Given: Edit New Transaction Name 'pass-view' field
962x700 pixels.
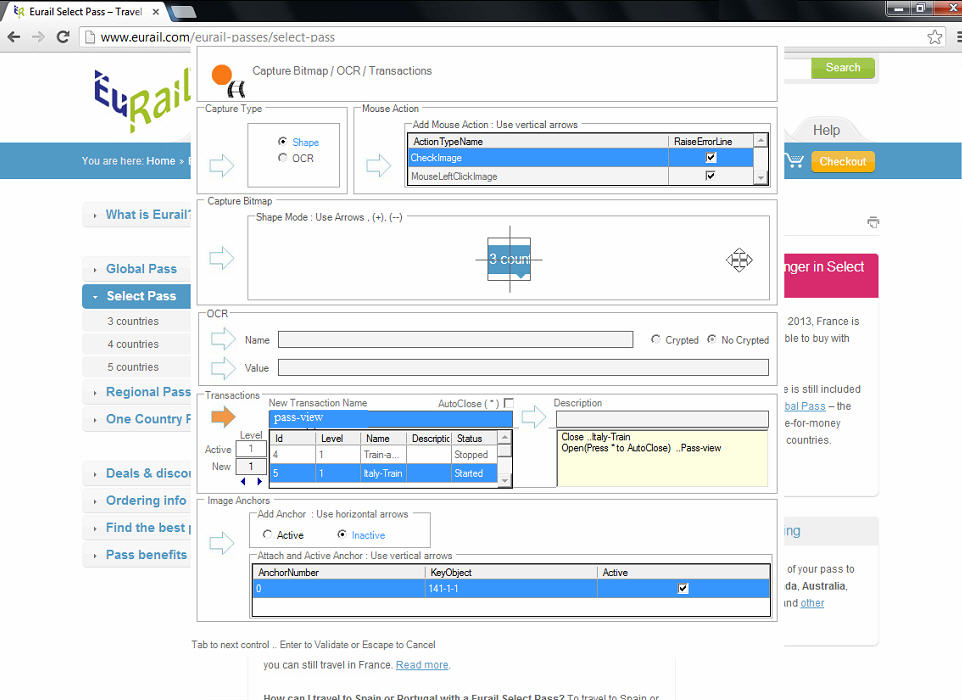Looking at the screenshot, I should pyautogui.click(x=390, y=418).
